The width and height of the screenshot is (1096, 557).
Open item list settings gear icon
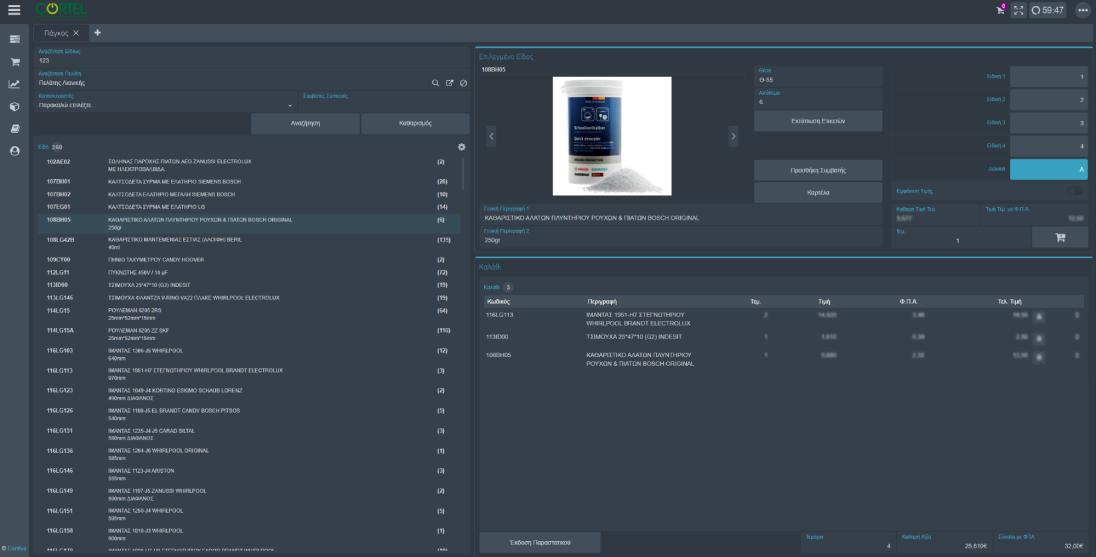pyautogui.click(x=461, y=147)
